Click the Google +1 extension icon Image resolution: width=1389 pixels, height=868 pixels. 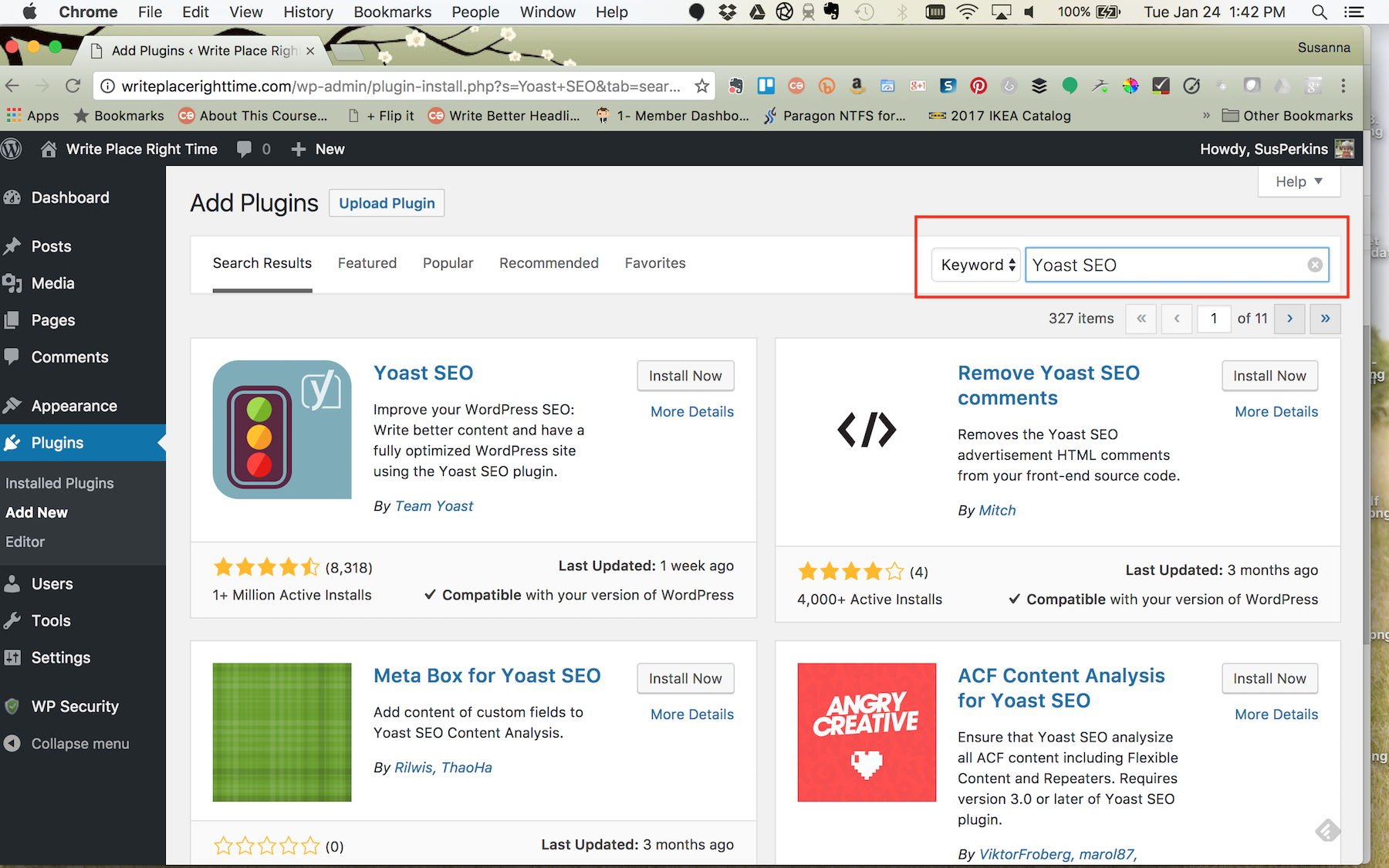pos(918,86)
